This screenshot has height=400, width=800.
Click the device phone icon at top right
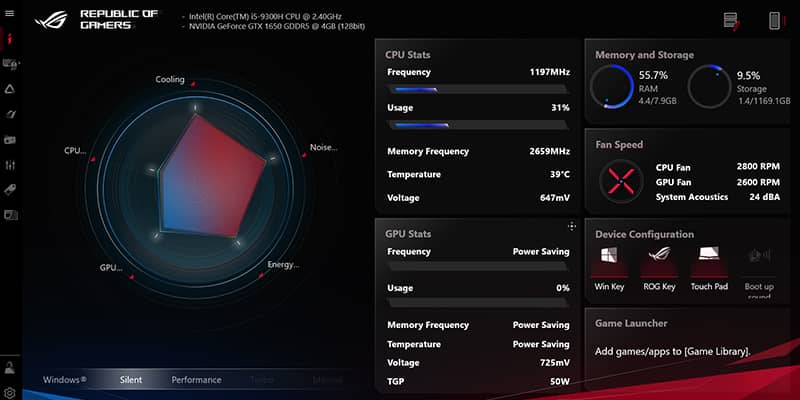point(774,20)
